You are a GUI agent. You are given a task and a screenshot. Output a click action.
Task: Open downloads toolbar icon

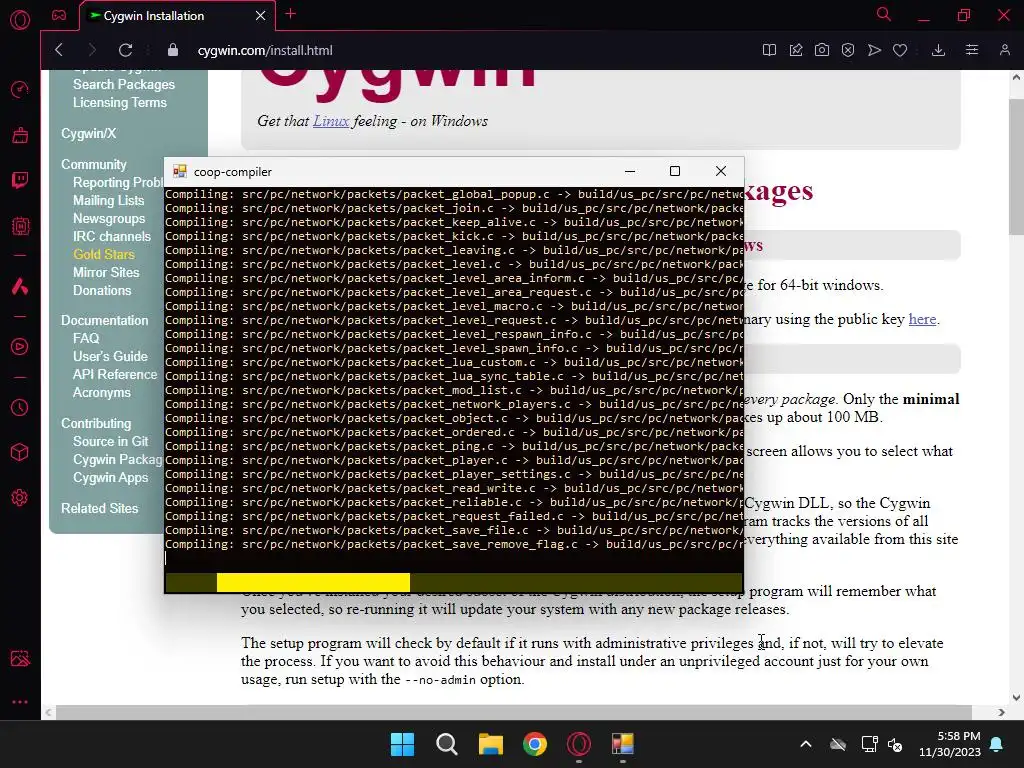click(x=938, y=50)
